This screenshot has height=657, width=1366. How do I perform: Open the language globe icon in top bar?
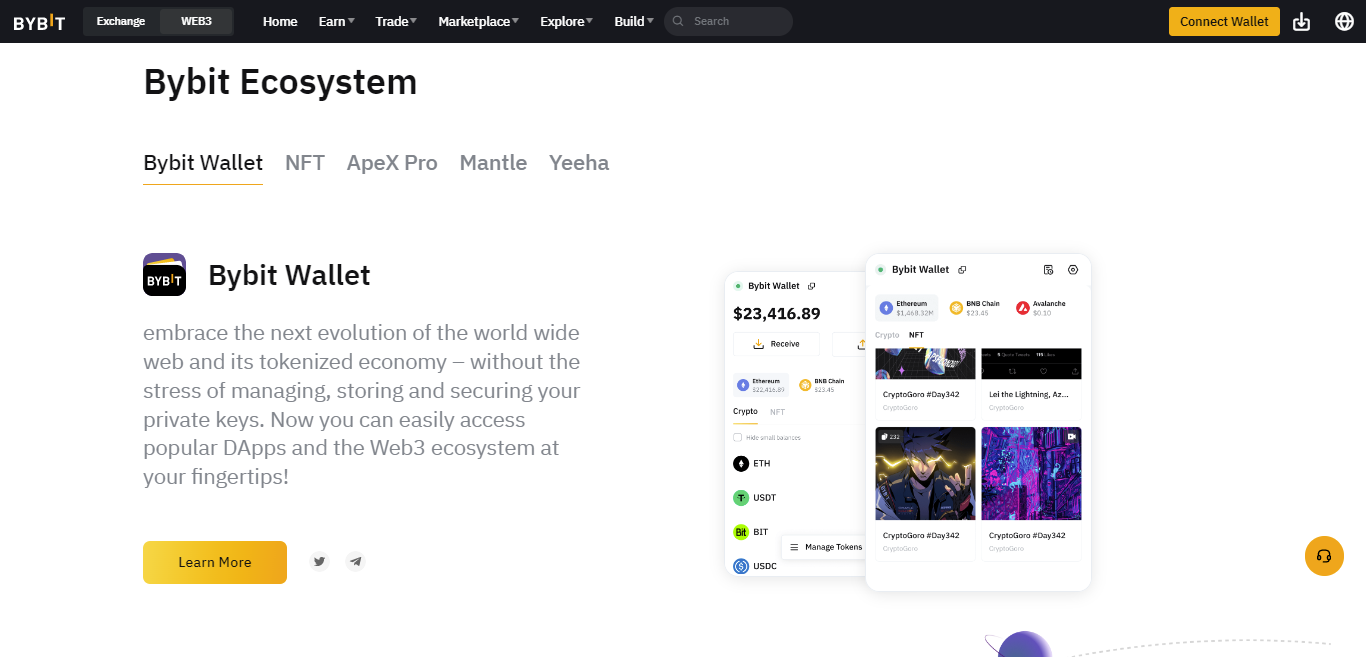1343,20
